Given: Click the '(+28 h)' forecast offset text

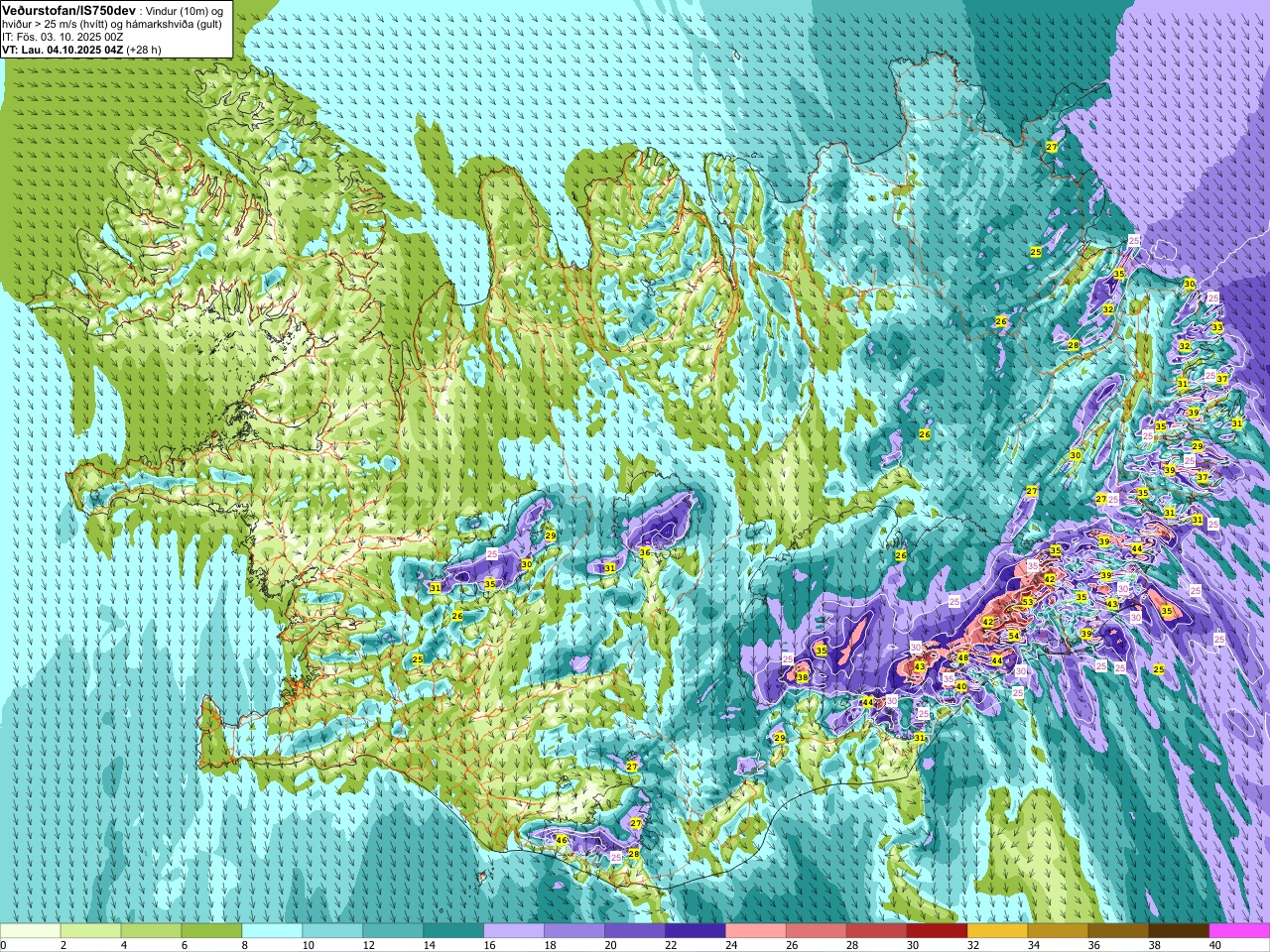Looking at the screenshot, I should (x=144, y=50).
